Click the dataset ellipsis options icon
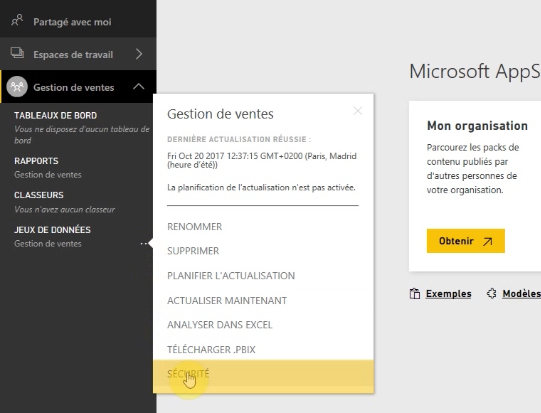The width and height of the screenshot is (541, 413). click(x=144, y=244)
